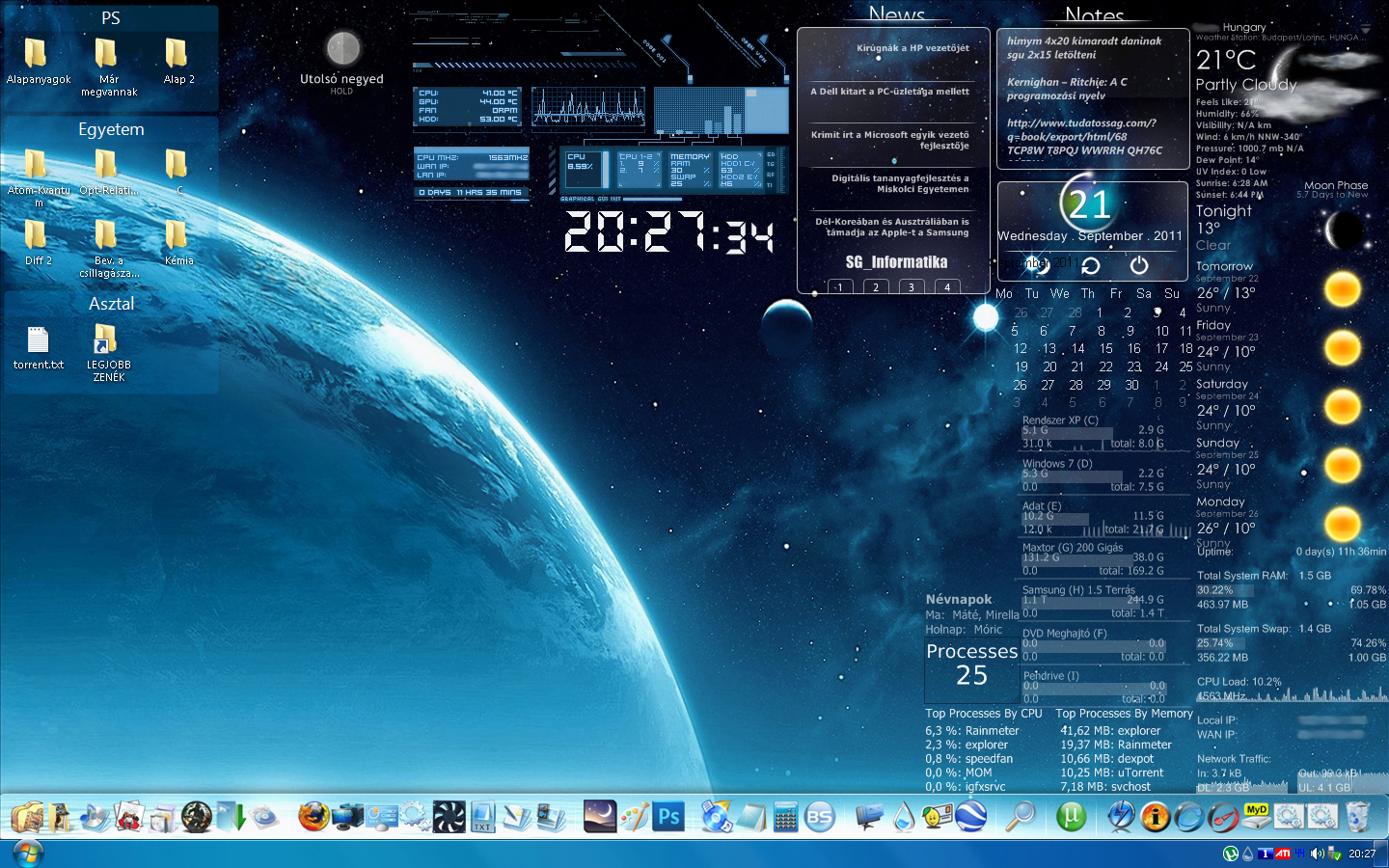Open the Opt-Relati... folder

tap(108, 173)
